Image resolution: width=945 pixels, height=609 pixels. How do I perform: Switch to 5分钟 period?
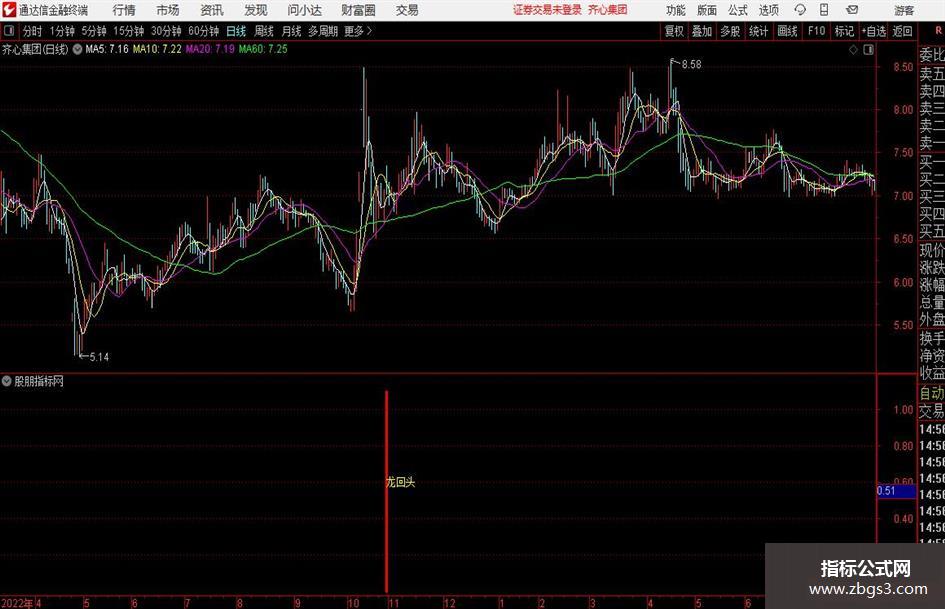point(94,31)
